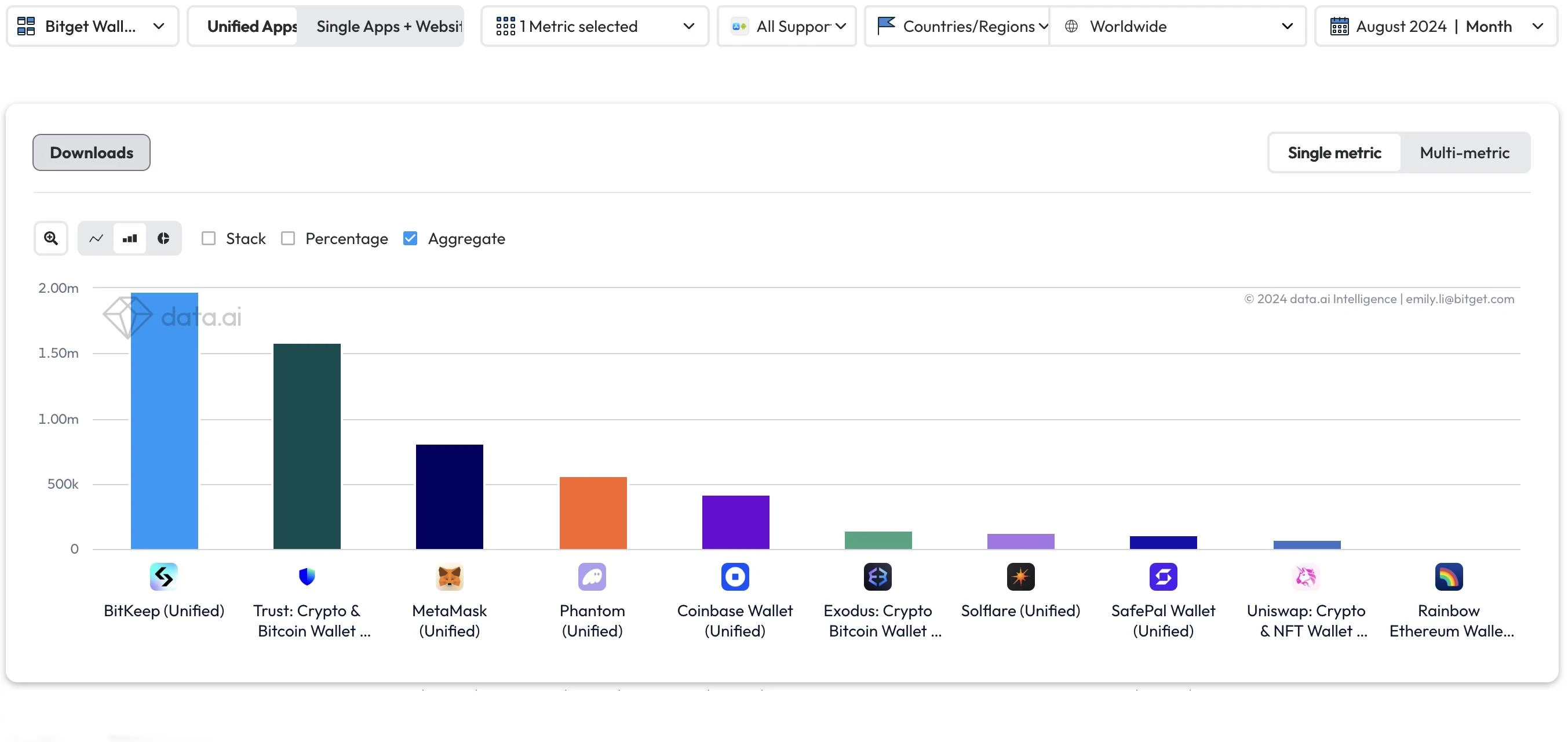Click the Phantom Wallet app icon
This screenshot has height=742, width=1568.
click(592, 576)
